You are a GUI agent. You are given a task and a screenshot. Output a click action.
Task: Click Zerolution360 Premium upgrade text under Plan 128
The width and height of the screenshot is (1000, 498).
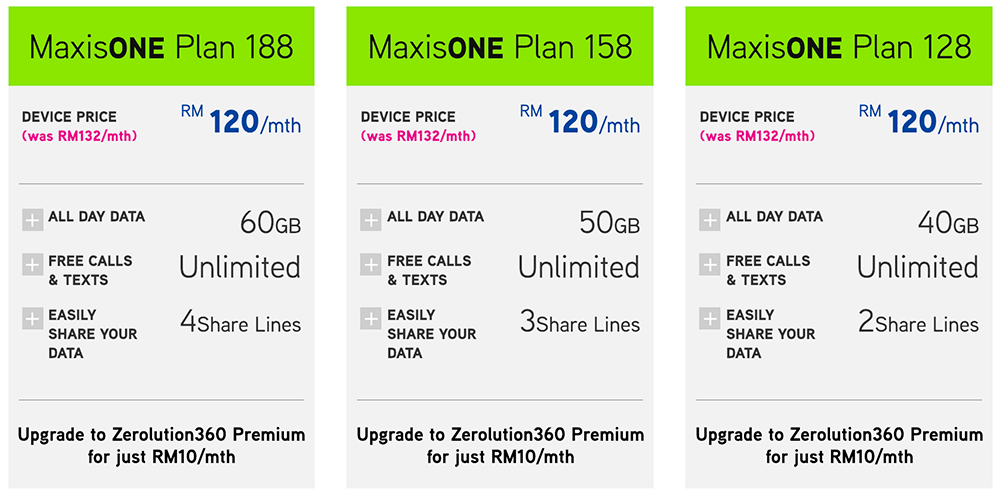pos(839,446)
